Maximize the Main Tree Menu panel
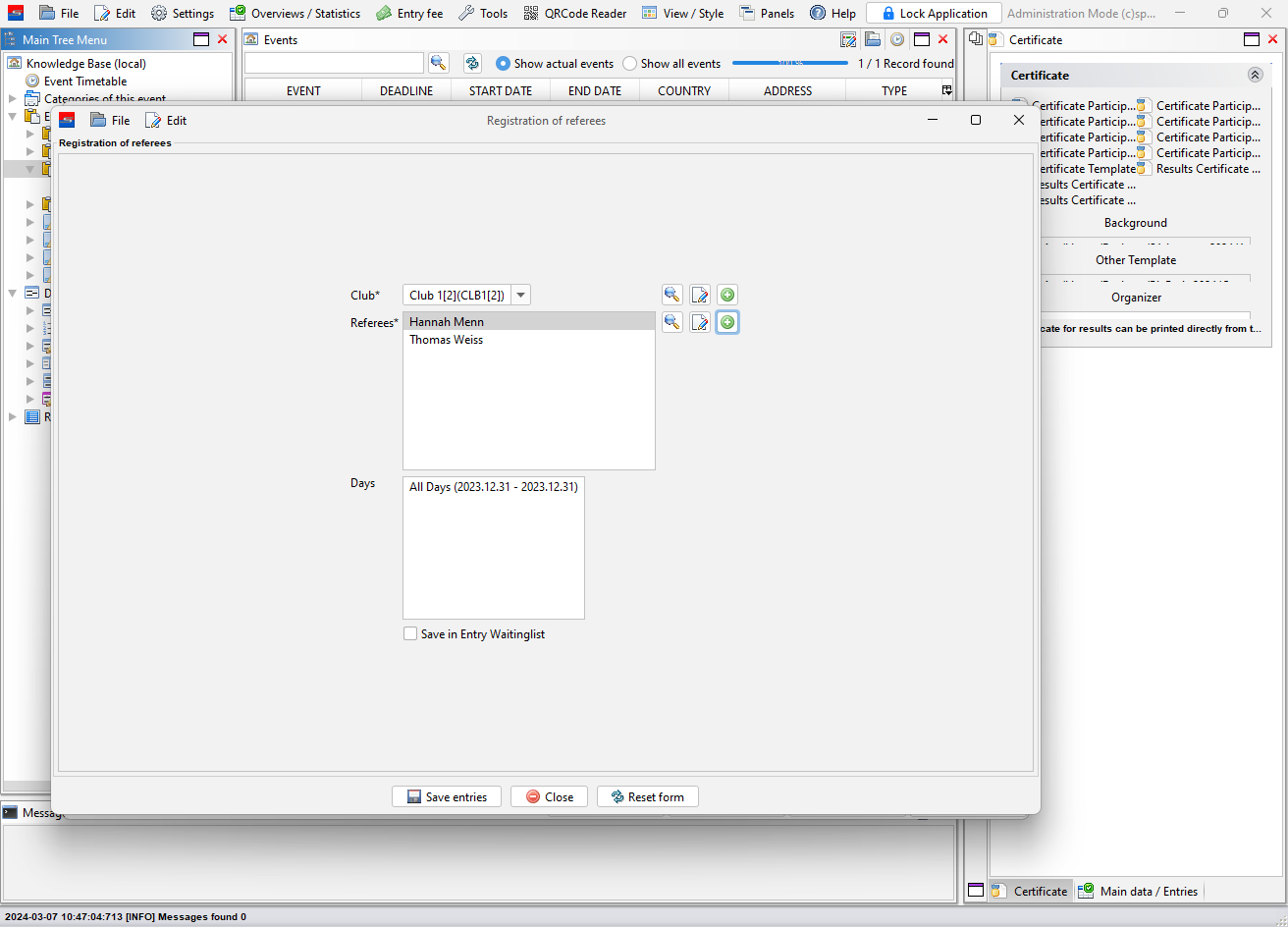The image size is (1288, 928). coord(200,39)
